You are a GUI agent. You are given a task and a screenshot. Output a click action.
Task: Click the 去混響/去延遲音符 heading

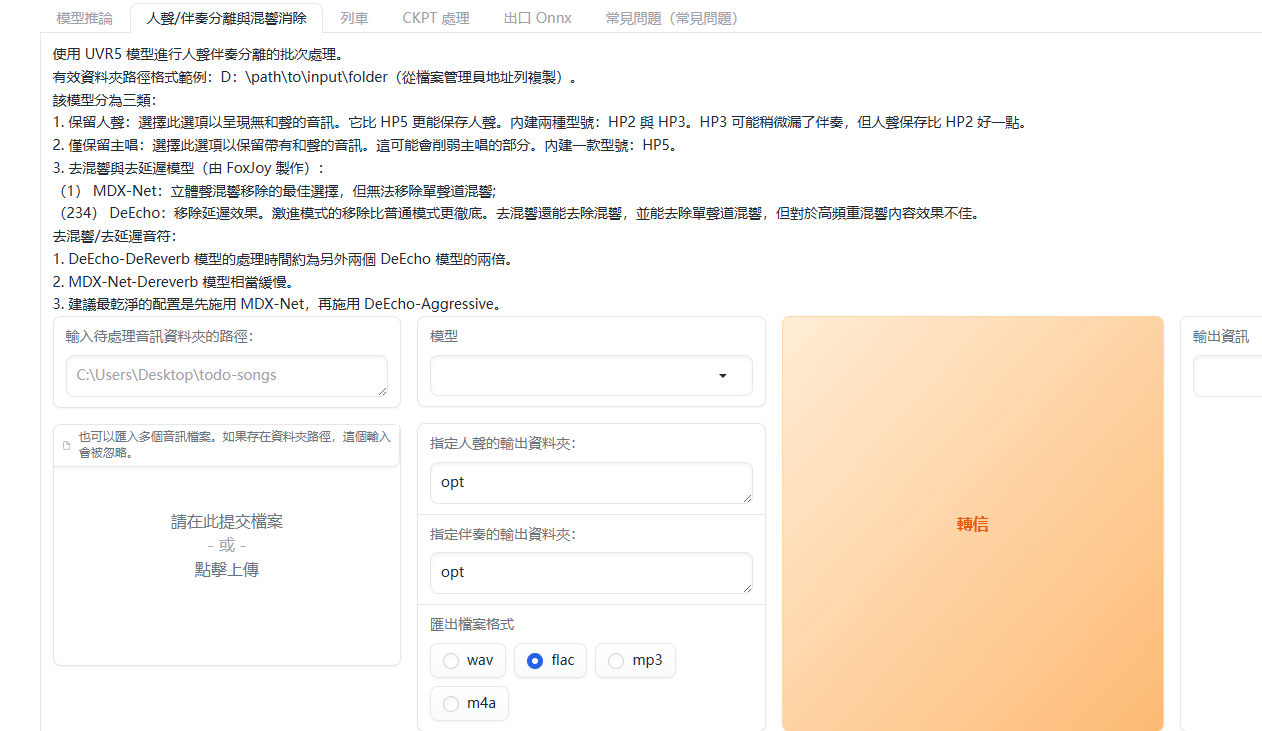pos(115,237)
